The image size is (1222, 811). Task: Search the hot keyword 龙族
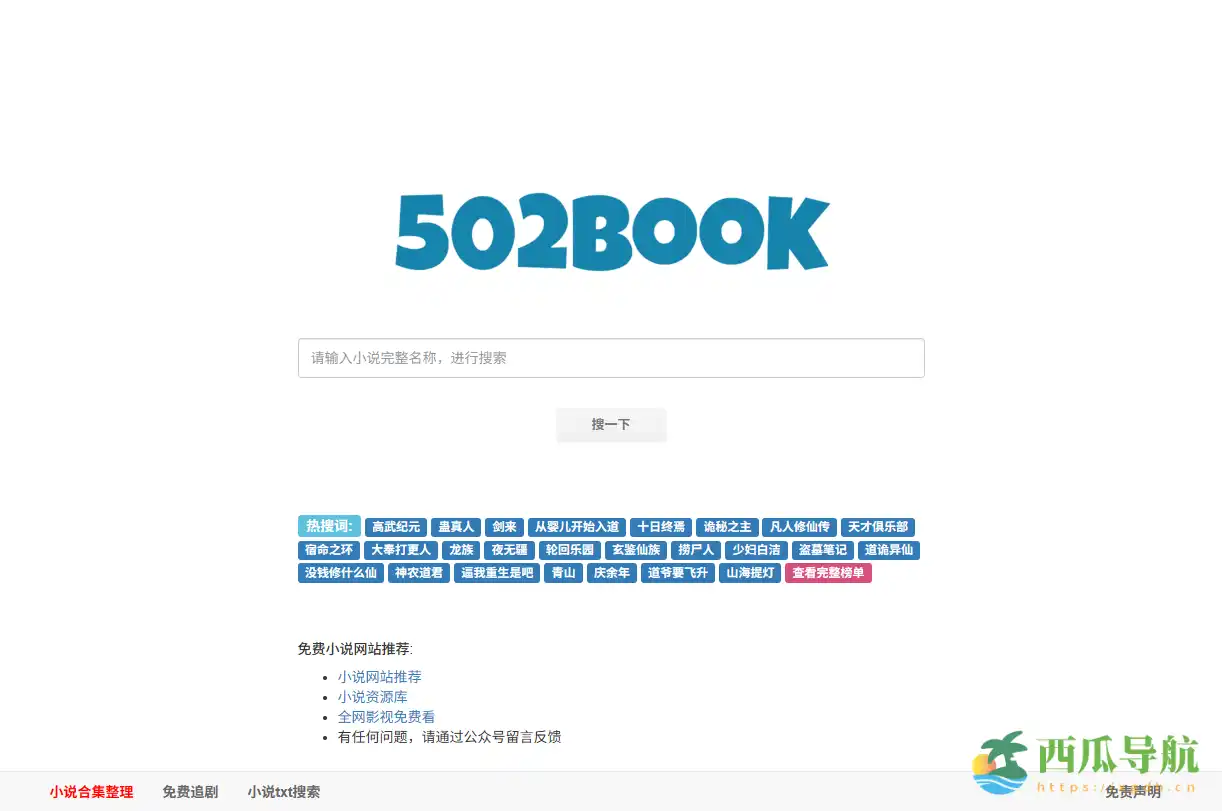click(460, 550)
